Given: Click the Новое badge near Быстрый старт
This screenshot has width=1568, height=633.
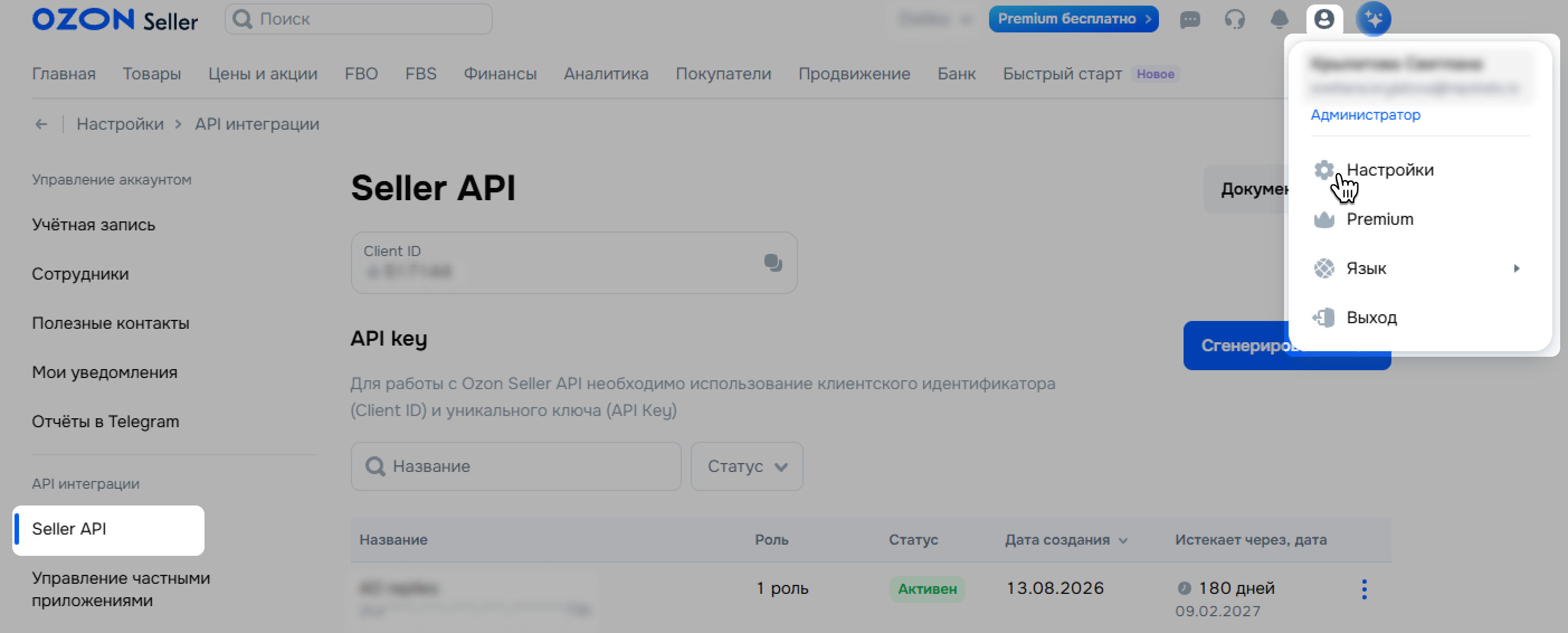Looking at the screenshot, I should (1155, 74).
